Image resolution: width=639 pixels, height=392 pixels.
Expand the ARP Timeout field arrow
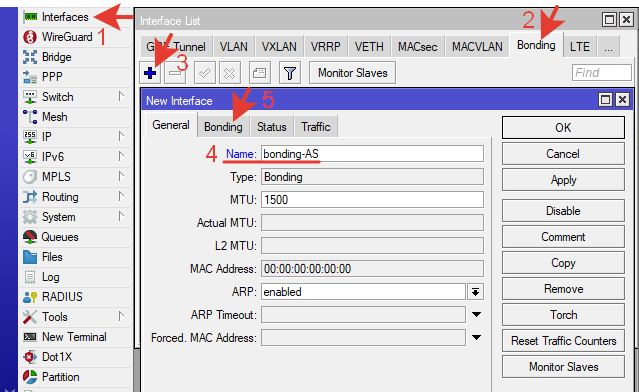[x=476, y=315]
